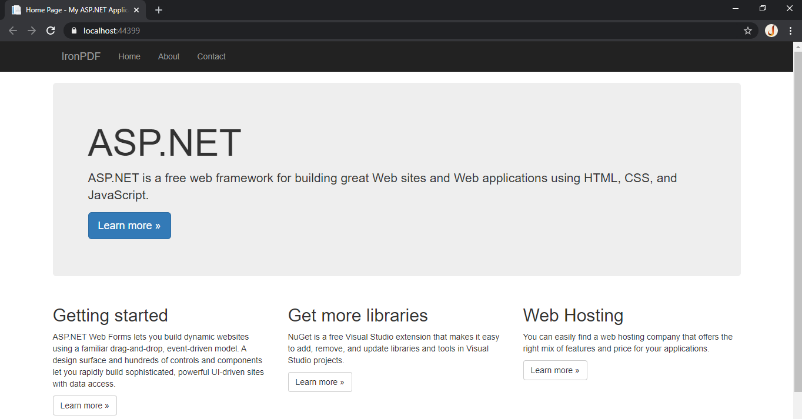
Task: Minimize the browser window
Action: pos(736,8)
